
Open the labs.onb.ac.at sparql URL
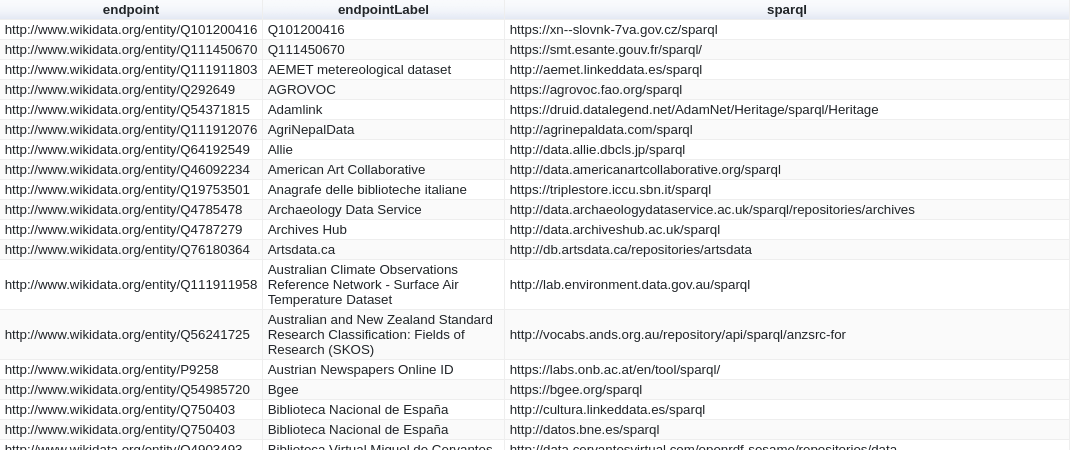(615, 369)
